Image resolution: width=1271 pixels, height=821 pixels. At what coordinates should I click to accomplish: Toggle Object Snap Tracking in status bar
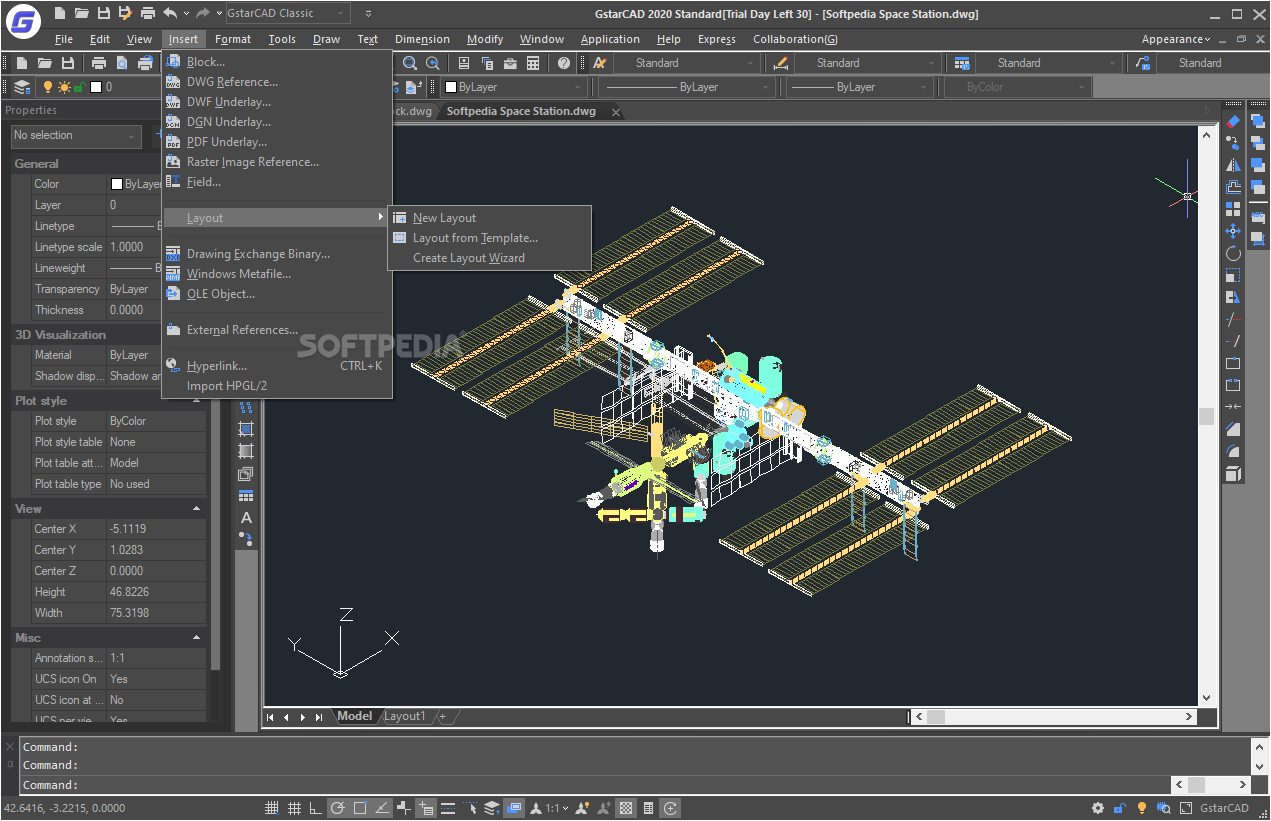(382, 808)
